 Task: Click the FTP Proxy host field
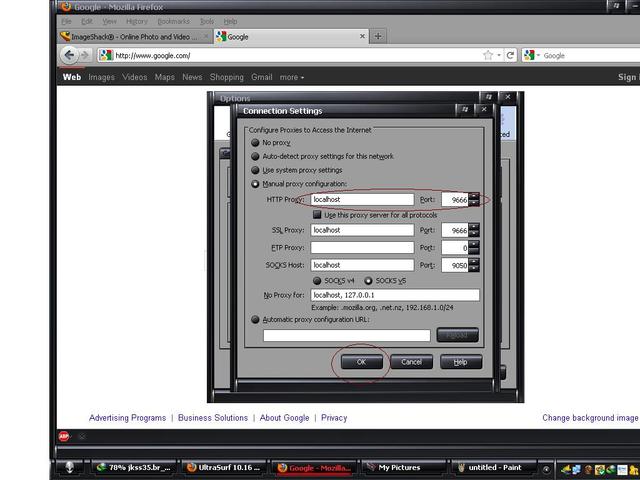pyautogui.click(x=362, y=248)
